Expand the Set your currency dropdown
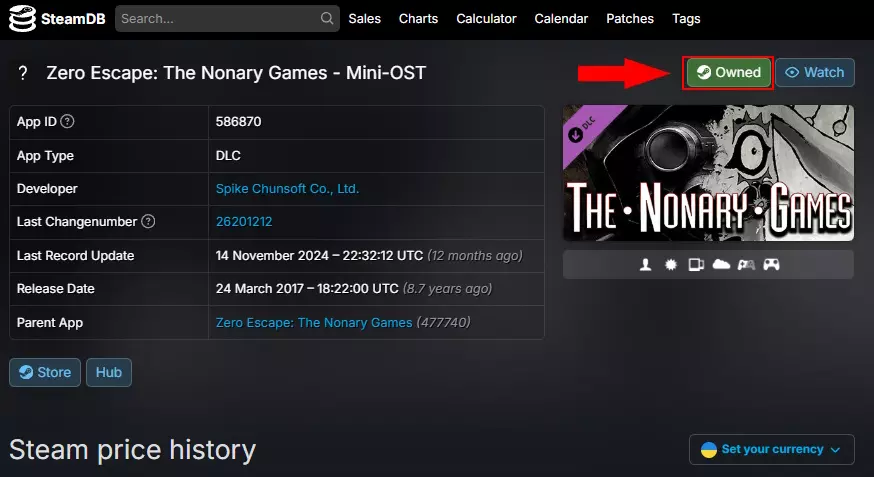 click(x=771, y=449)
